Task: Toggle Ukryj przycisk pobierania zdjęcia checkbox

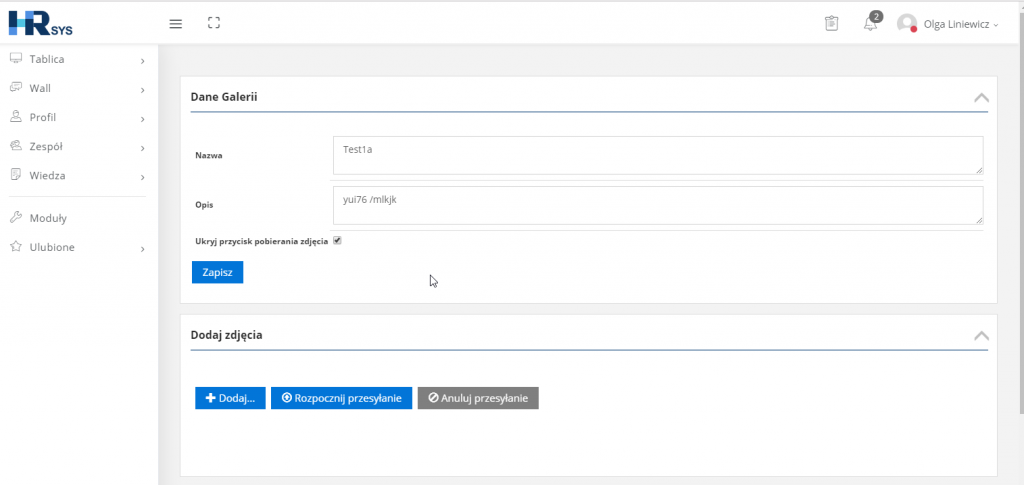Action: (337, 240)
